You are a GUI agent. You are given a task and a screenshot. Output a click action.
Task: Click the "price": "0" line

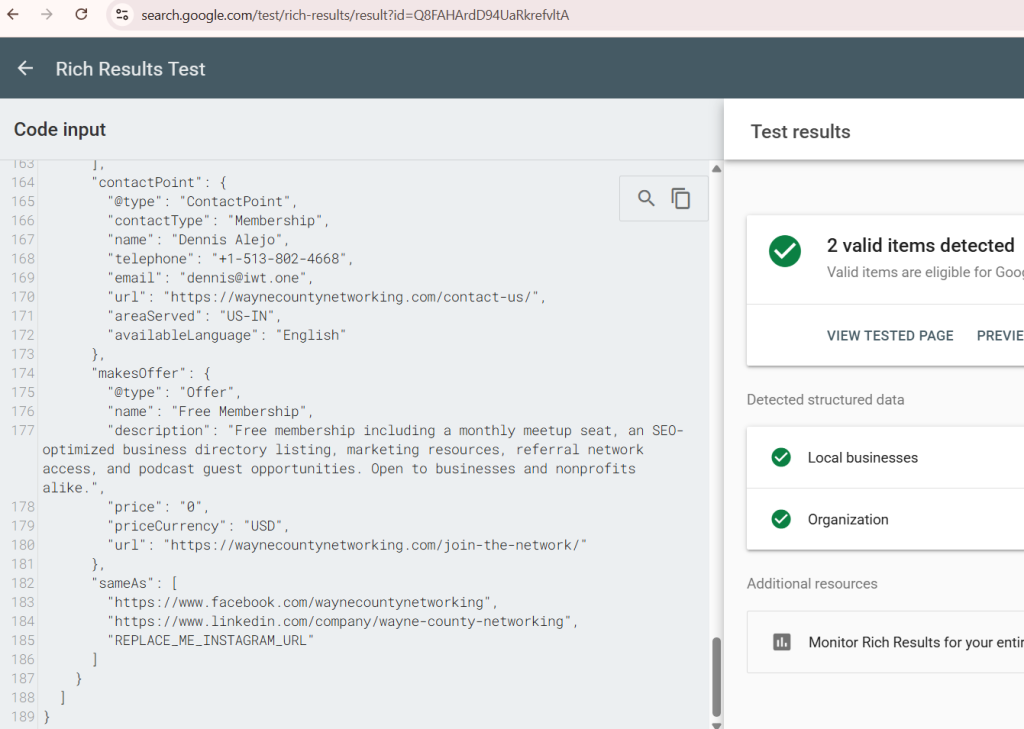point(158,507)
